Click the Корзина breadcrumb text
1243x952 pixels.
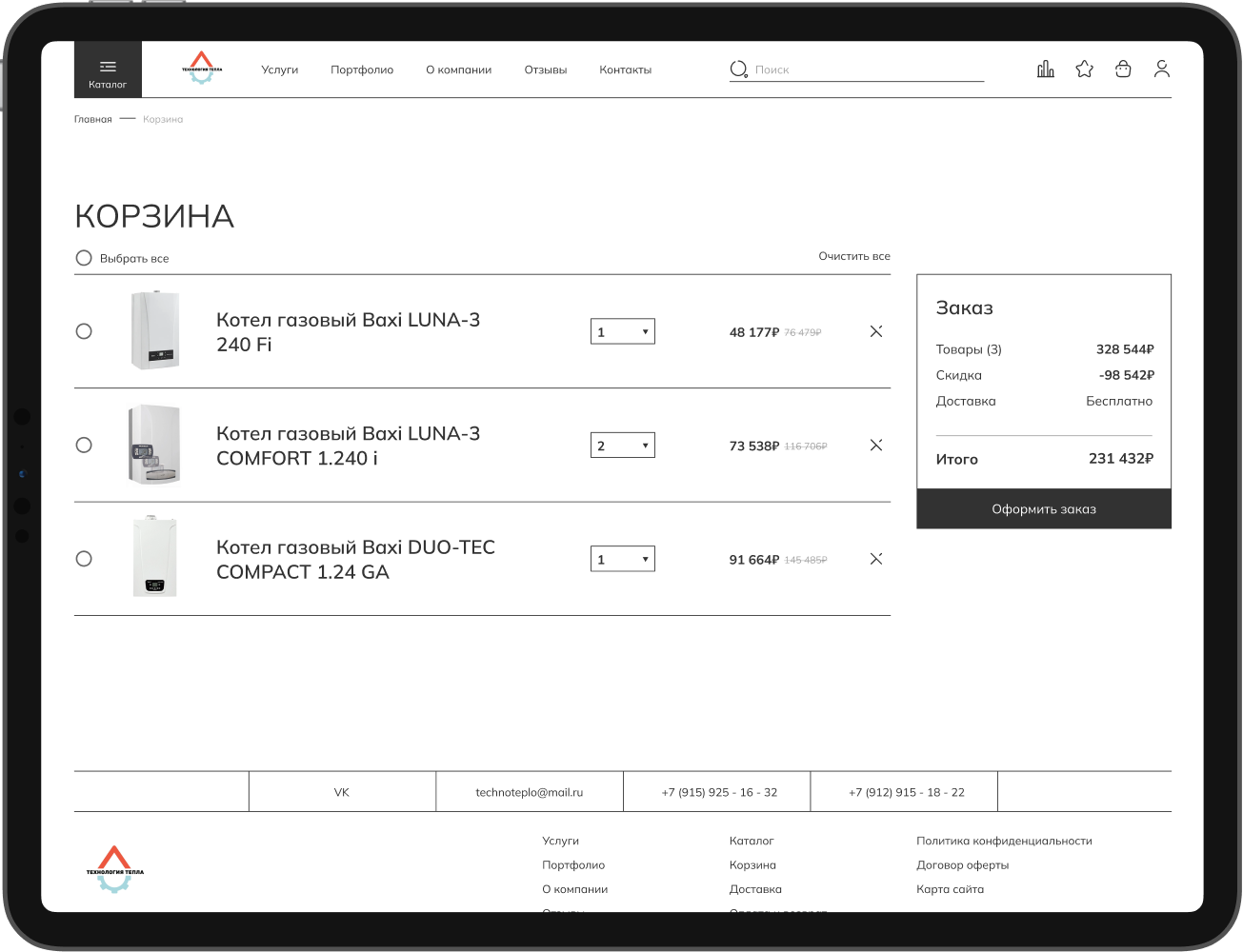click(163, 119)
